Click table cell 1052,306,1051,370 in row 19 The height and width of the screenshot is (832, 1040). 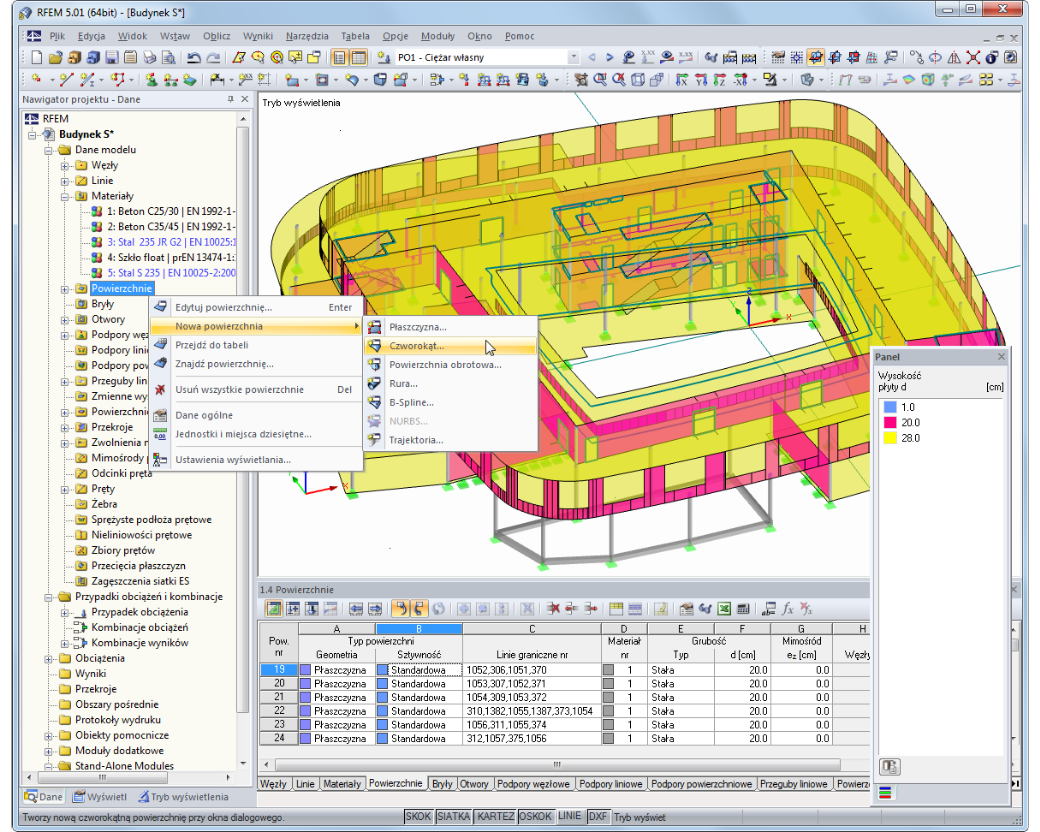(531, 670)
